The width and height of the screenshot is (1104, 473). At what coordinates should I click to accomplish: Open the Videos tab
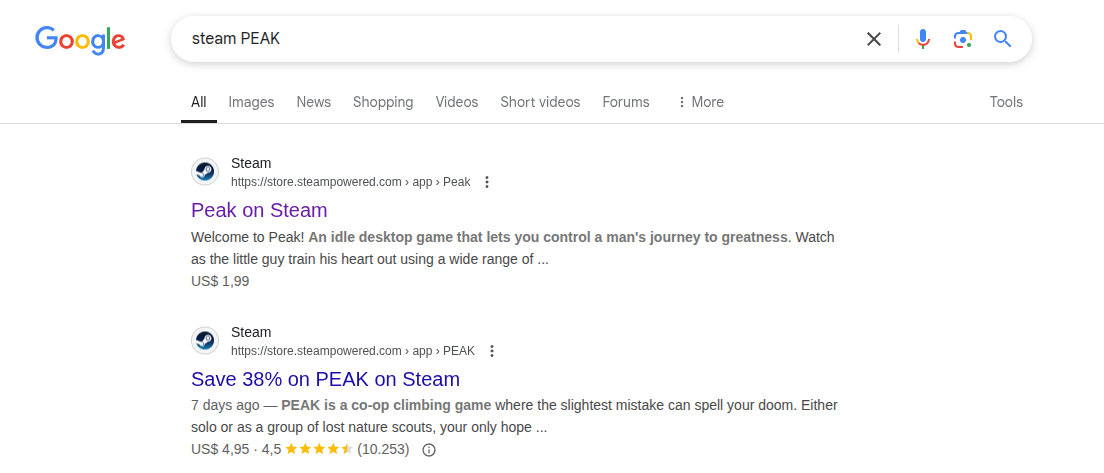point(457,102)
